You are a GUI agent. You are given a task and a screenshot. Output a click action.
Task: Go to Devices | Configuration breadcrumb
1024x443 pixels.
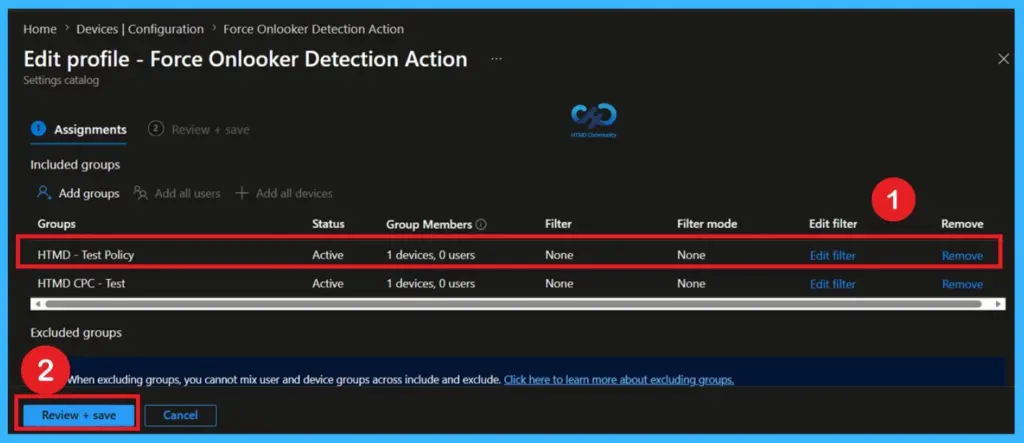click(140, 29)
